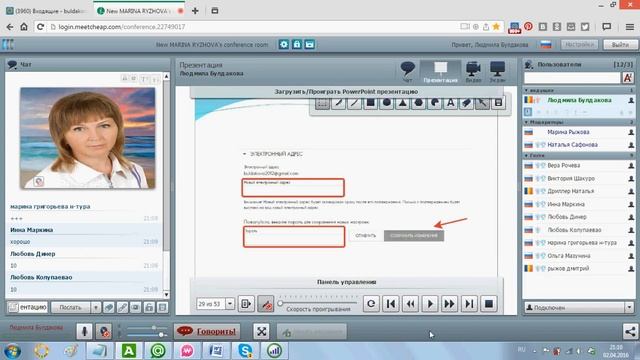Click the Pinterest extension icon
This screenshot has width=640, height=360.
[x=528, y=27]
